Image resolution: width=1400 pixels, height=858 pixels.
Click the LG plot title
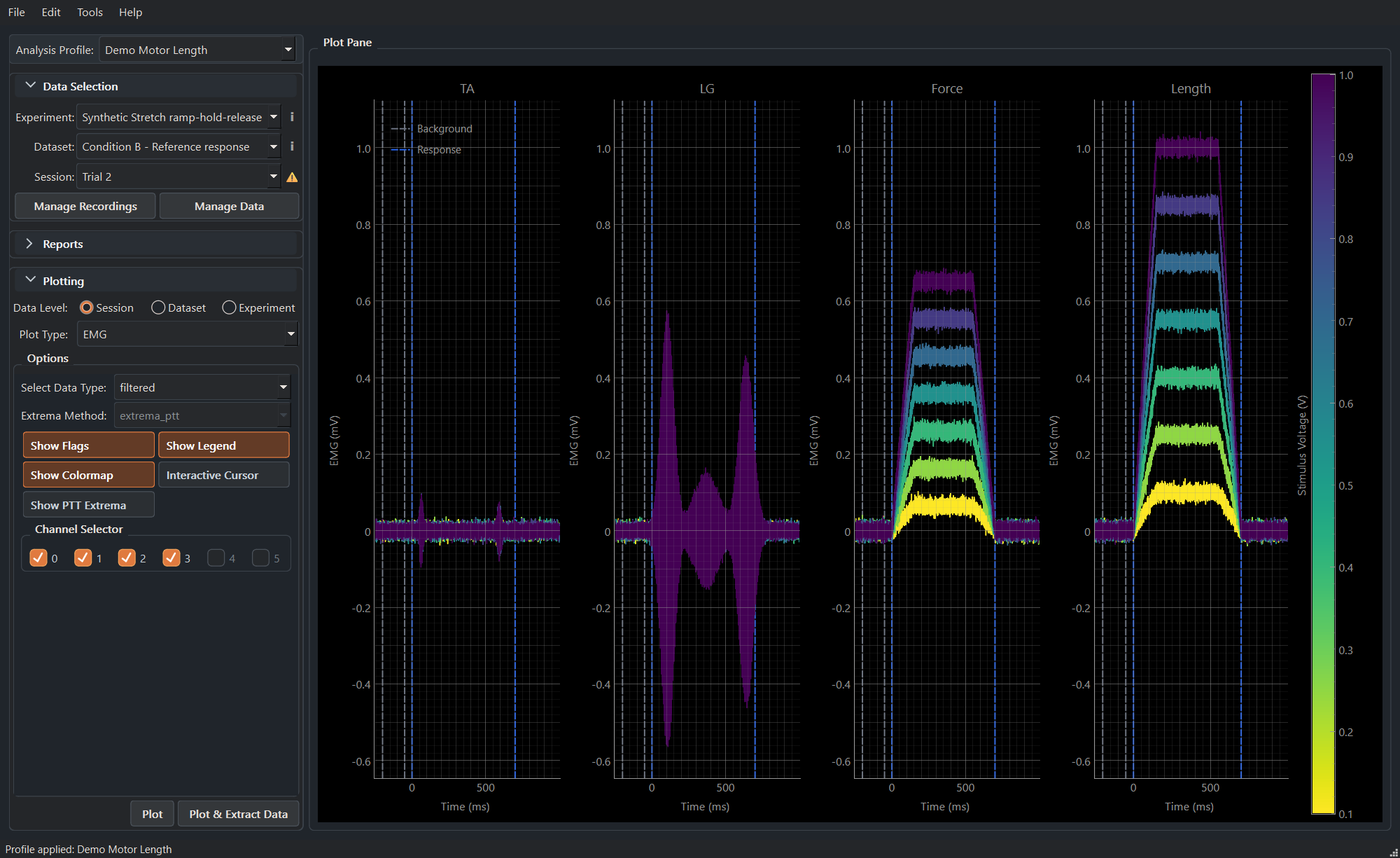(707, 88)
